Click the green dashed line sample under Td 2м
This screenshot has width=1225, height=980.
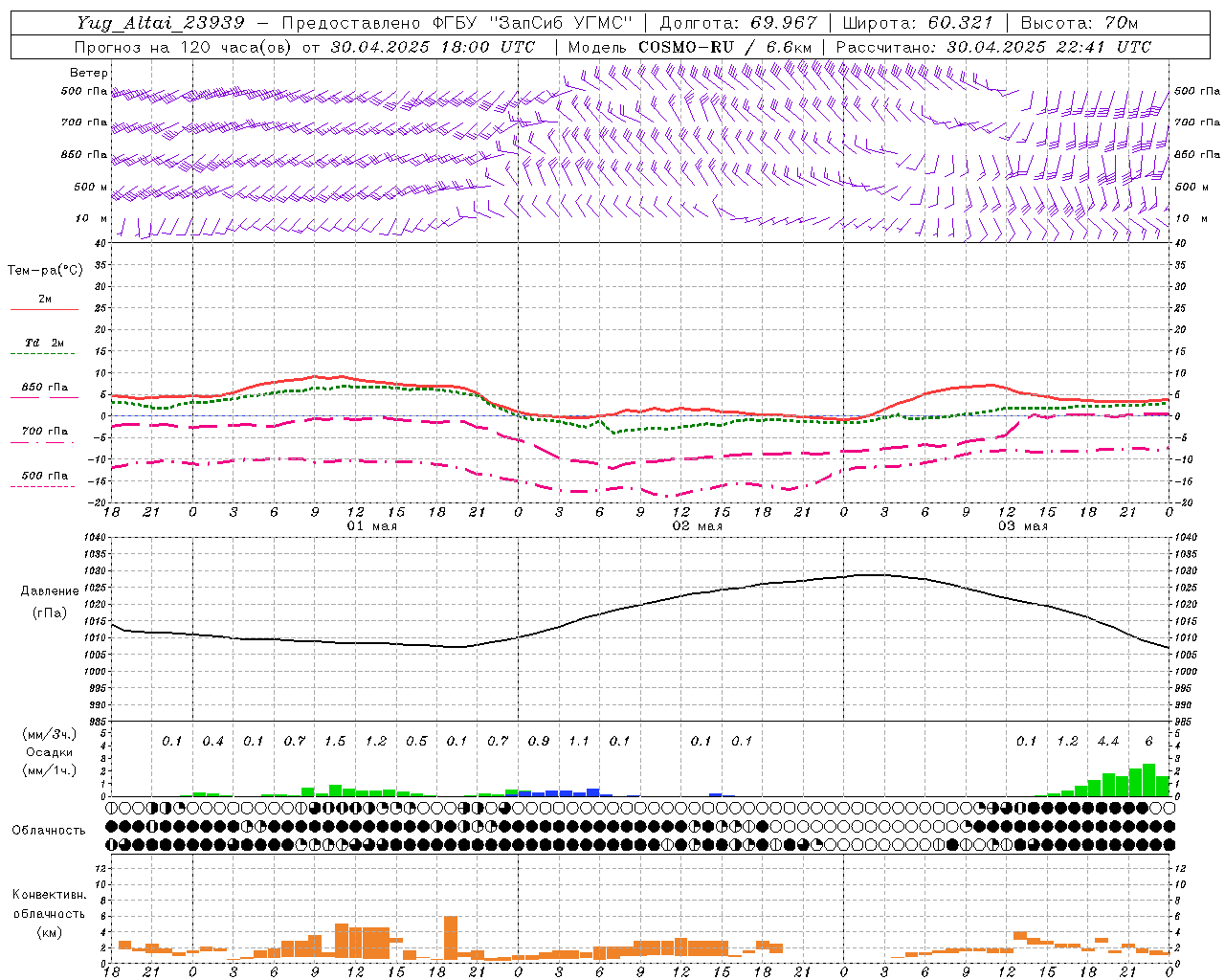coord(44,354)
